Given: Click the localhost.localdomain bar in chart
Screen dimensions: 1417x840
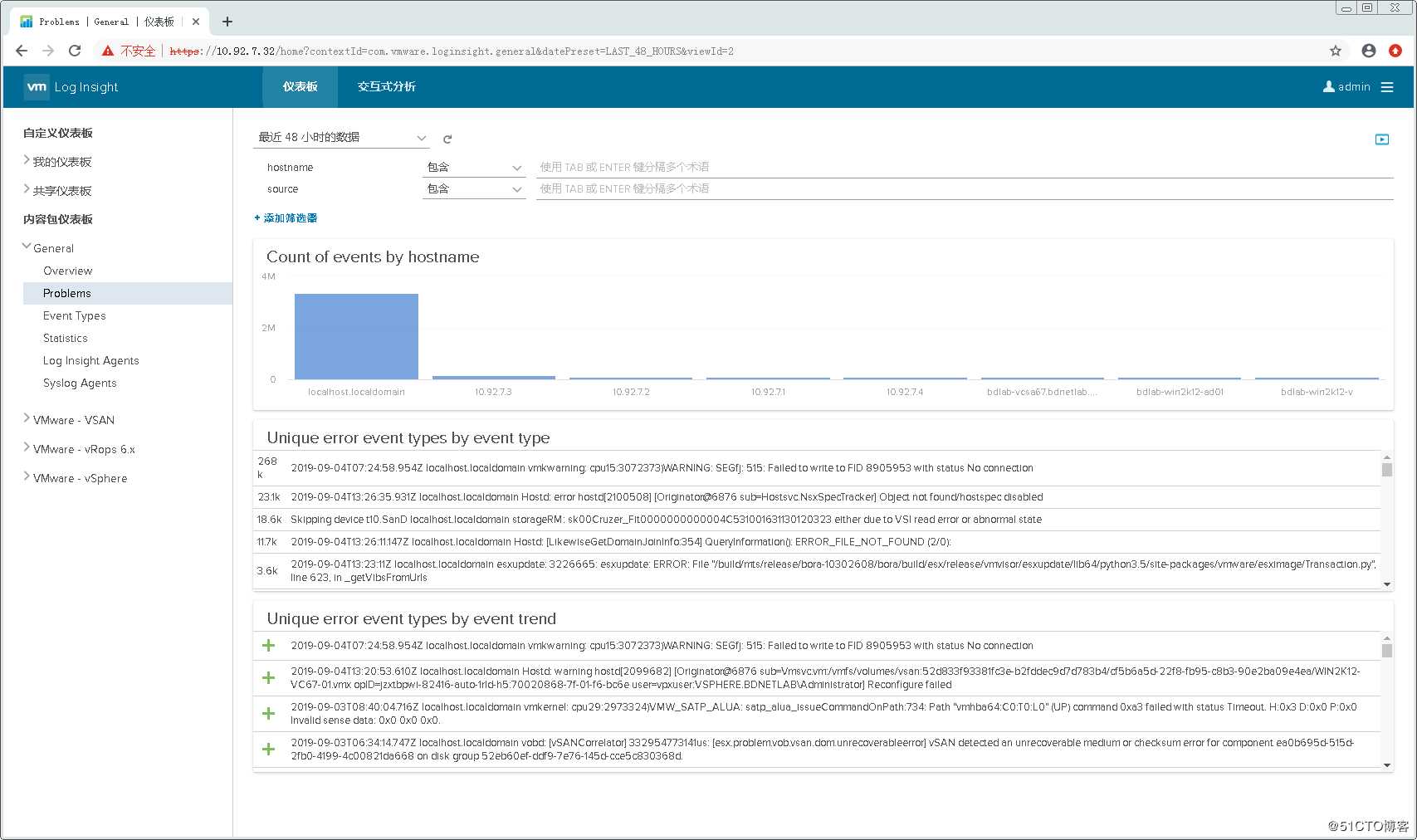Looking at the screenshot, I should 356,336.
